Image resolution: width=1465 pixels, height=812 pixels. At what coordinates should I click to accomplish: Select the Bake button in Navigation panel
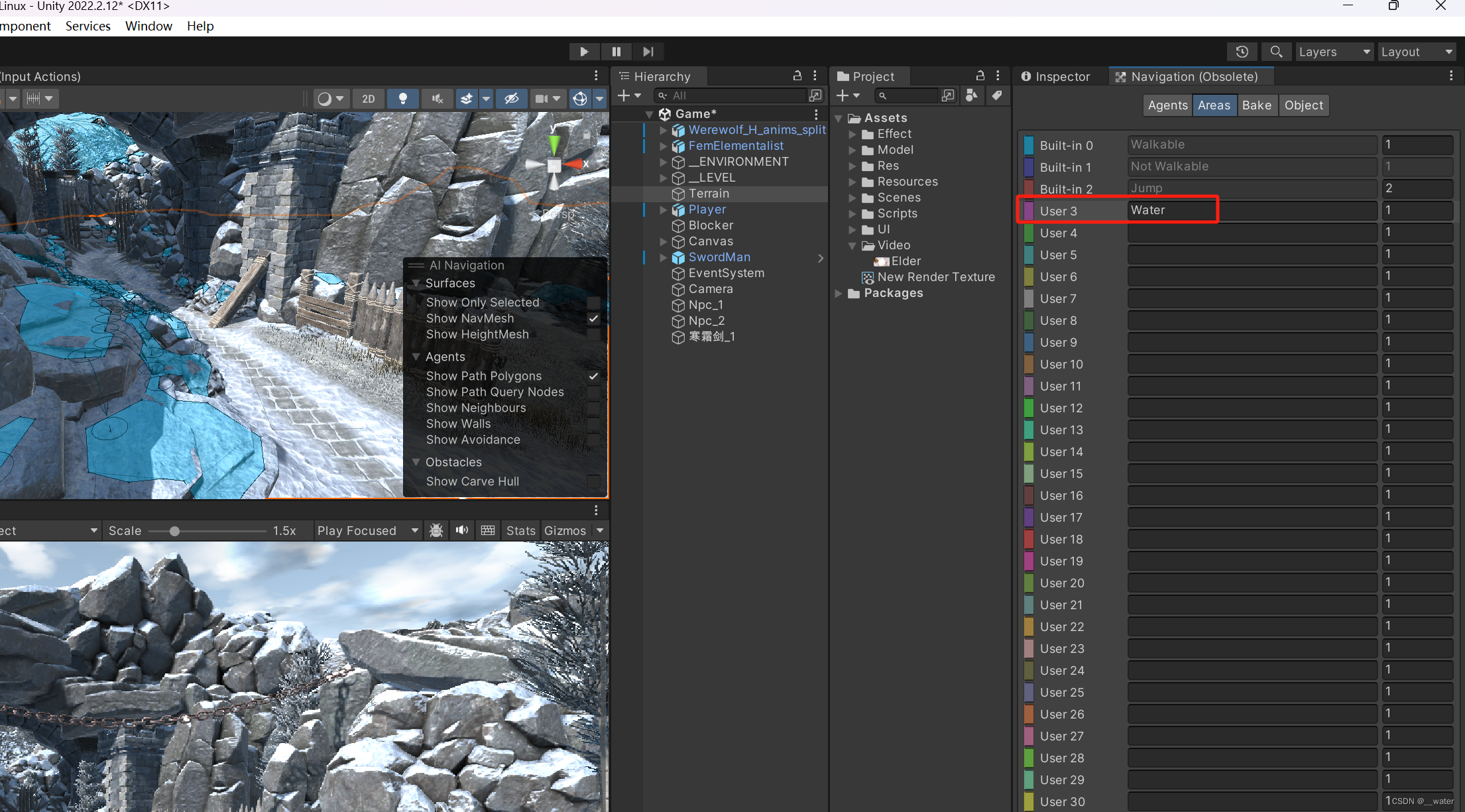tap(1258, 105)
